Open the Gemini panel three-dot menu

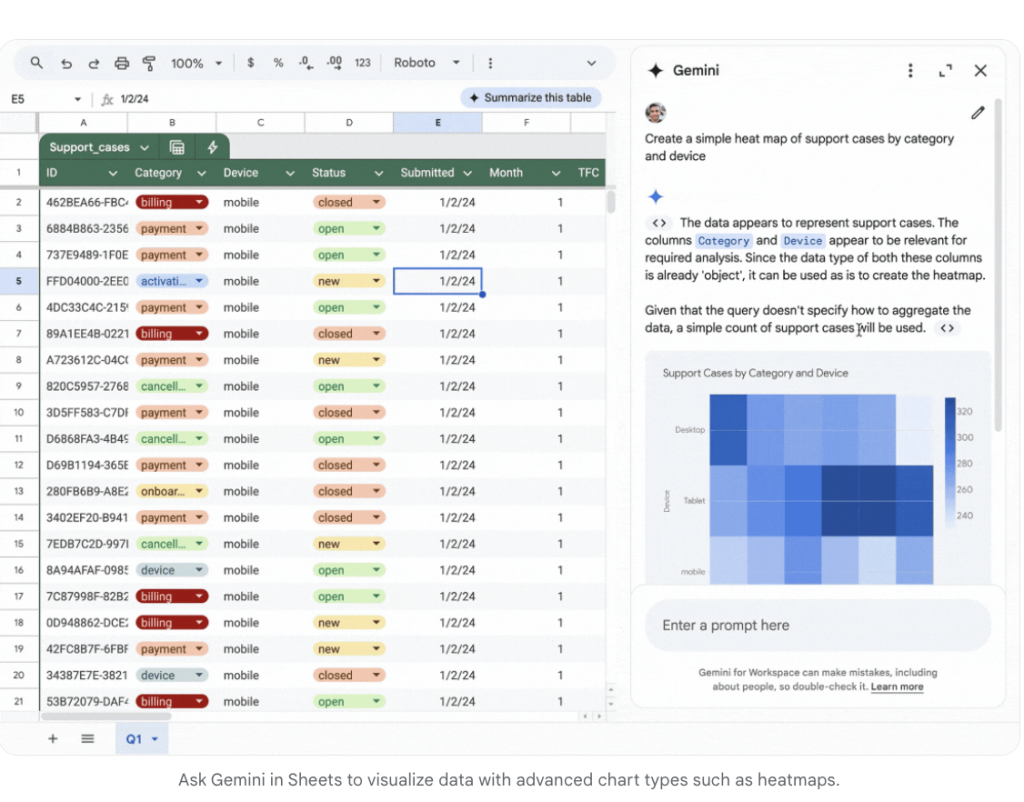(910, 71)
